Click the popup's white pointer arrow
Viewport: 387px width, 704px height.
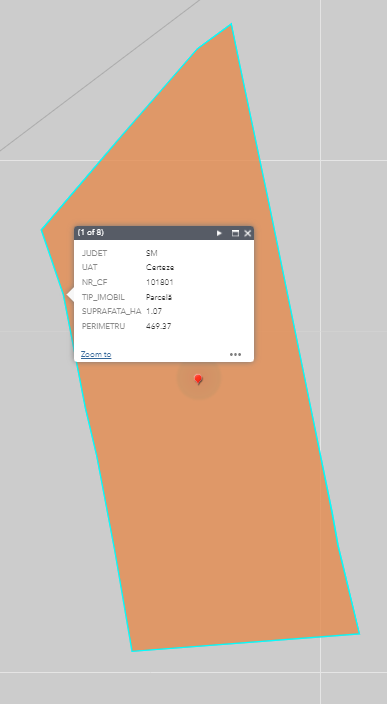[70, 295]
